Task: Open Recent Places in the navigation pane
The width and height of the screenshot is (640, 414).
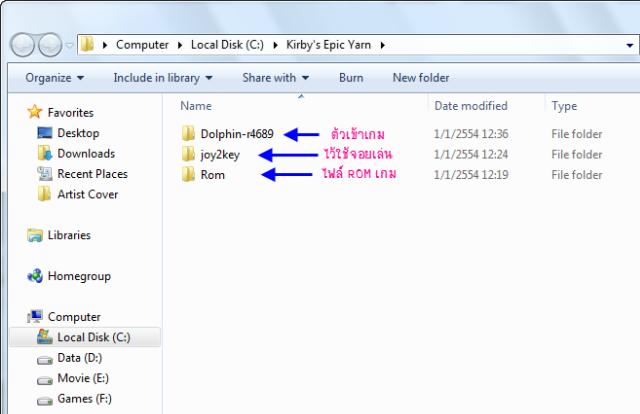Action: point(92,174)
